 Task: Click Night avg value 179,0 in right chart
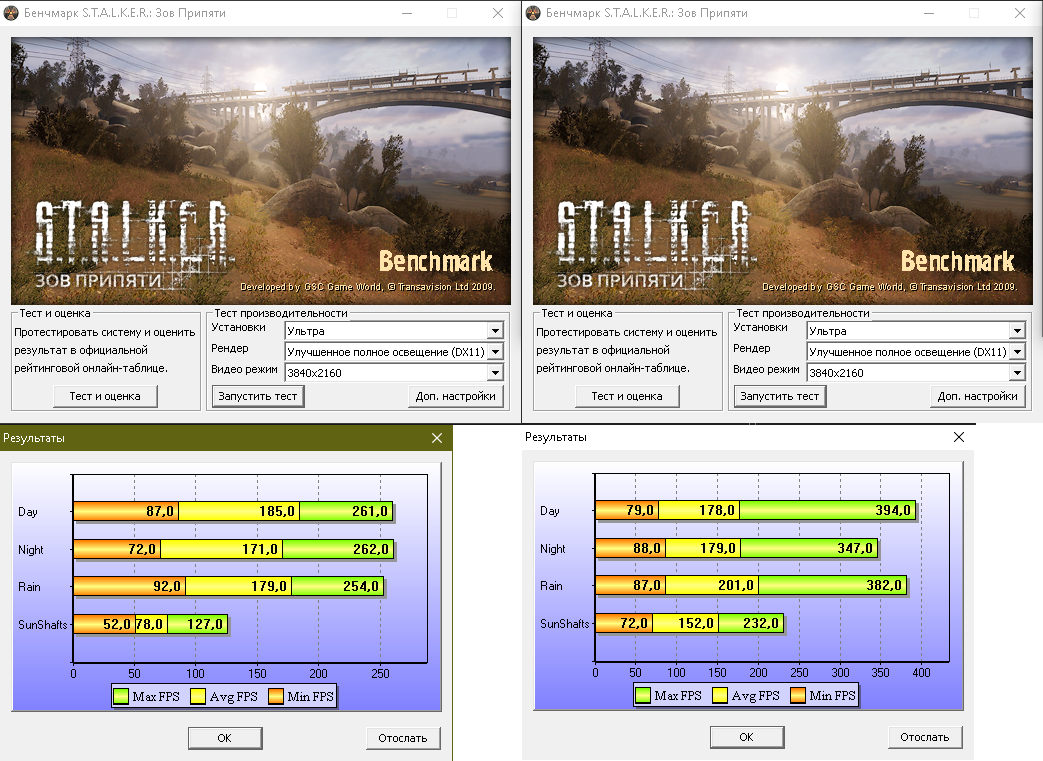coord(718,548)
